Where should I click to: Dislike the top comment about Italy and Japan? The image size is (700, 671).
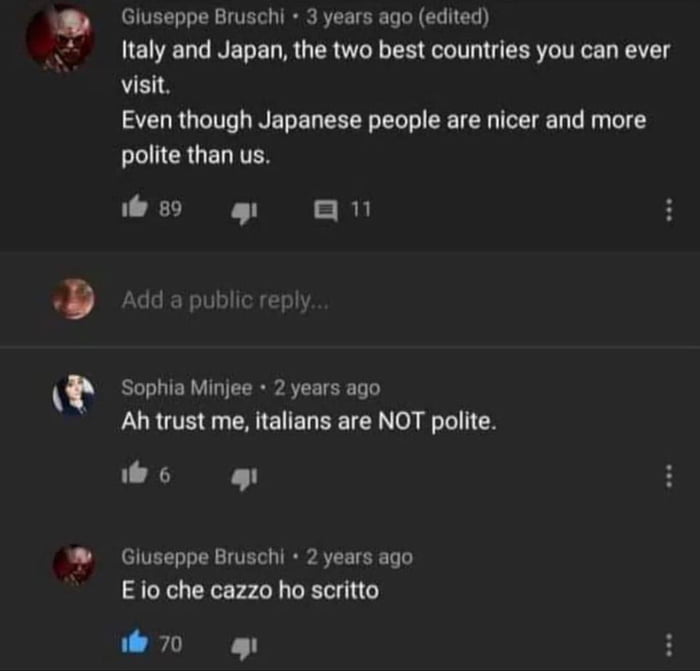[x=244, y=213]
